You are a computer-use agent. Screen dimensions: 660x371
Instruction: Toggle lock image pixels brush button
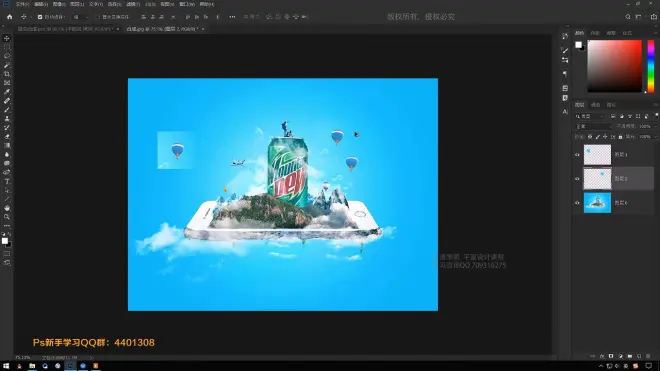(x=597, y=137)
